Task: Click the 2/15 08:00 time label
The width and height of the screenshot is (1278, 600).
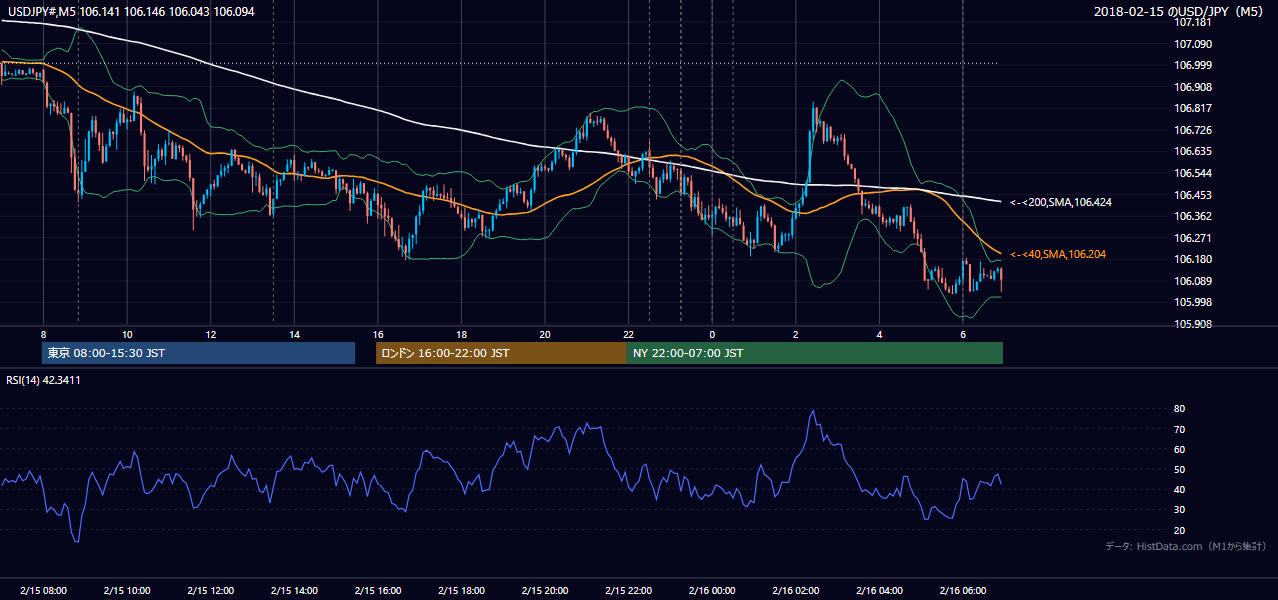Action: (43, 591)
